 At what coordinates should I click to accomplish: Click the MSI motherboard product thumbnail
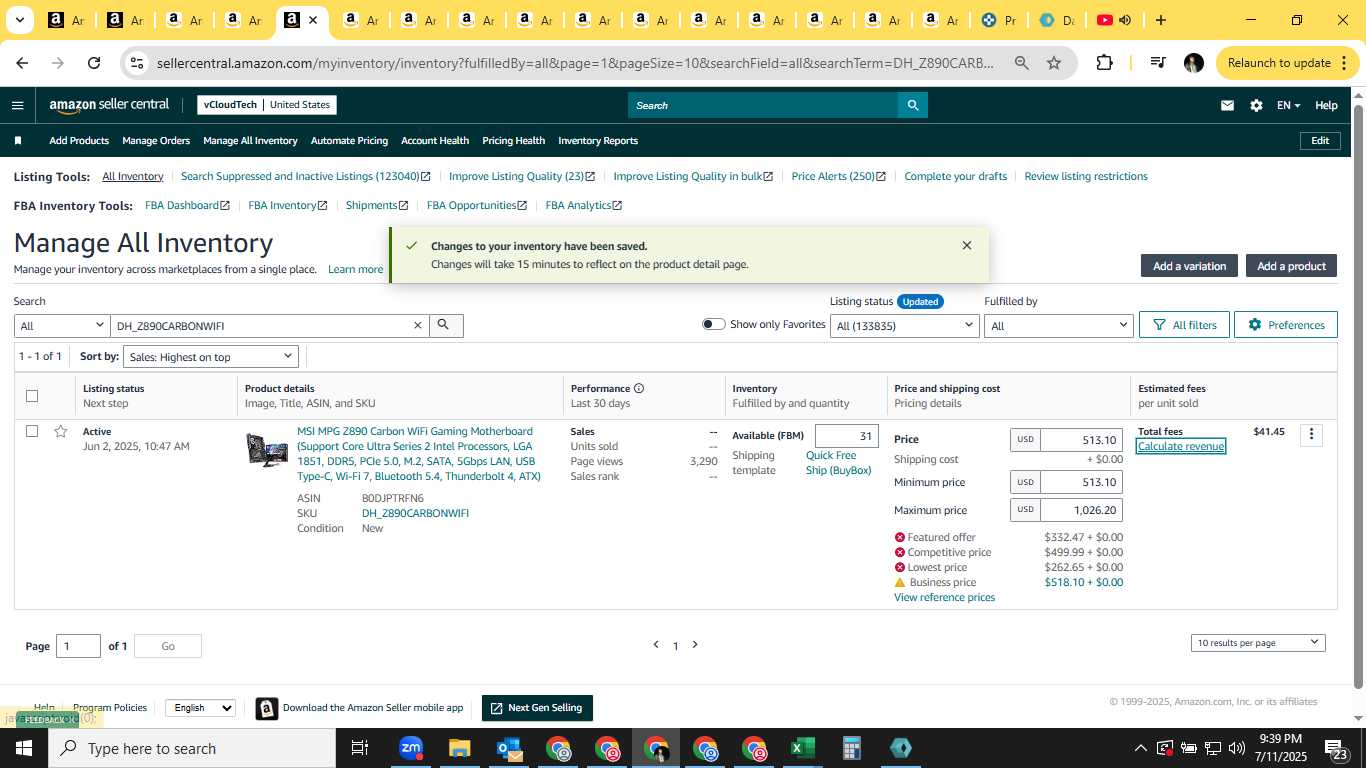tap(266, 450)
